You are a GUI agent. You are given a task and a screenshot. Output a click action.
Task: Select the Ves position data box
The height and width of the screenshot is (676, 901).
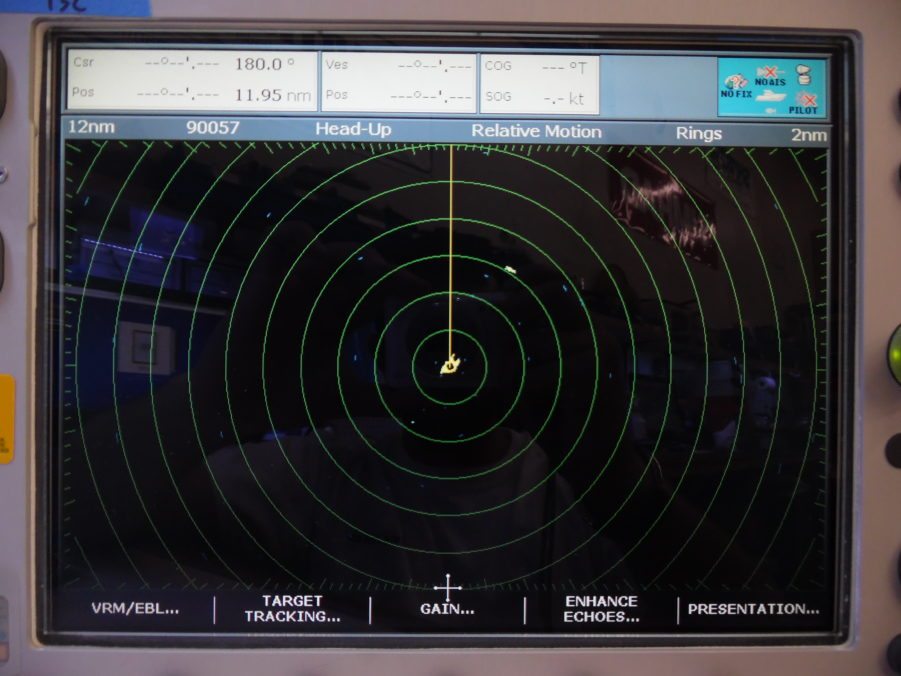point(399,82)
